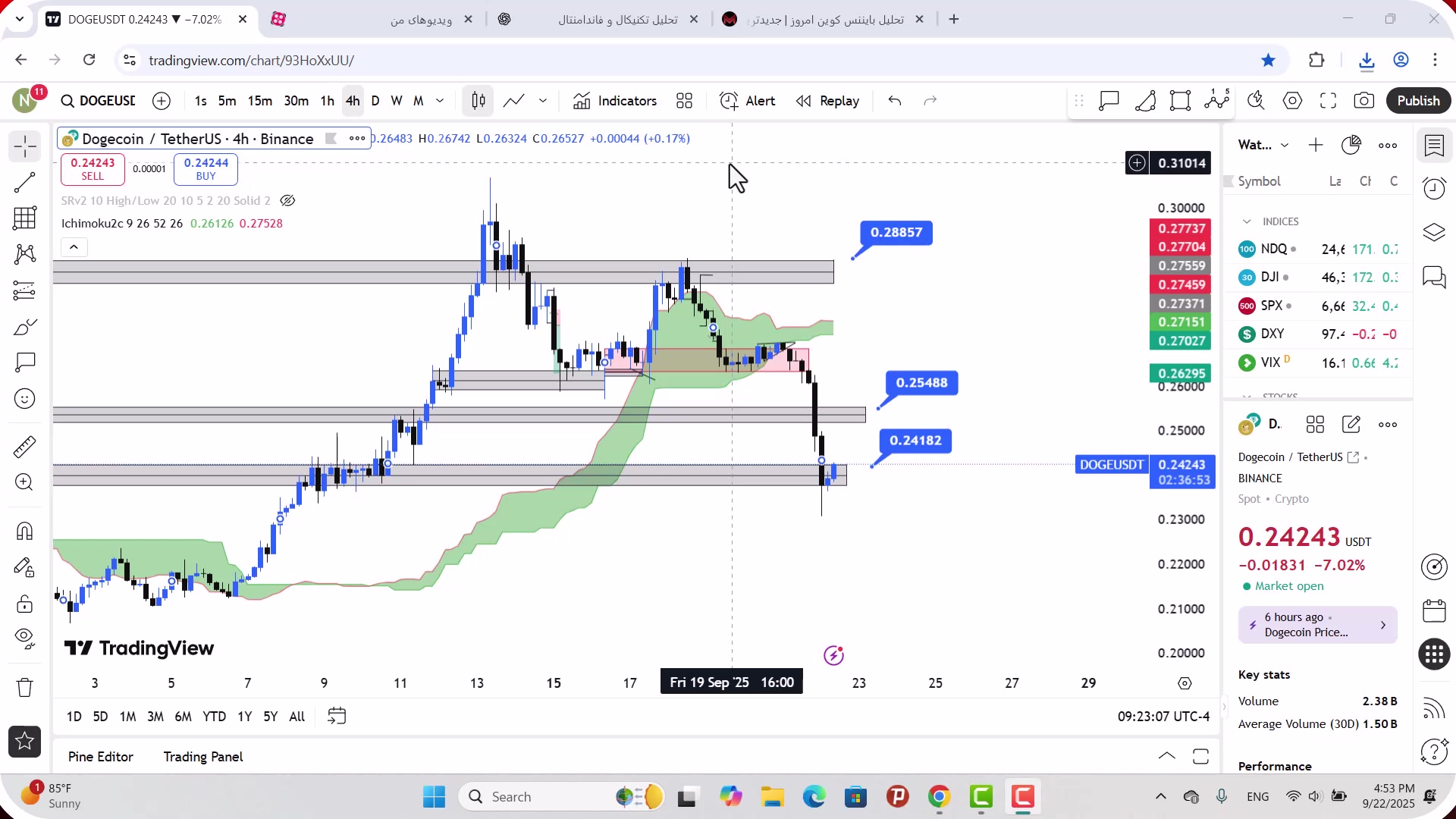This screenshot has width=1456, height=819.
Task: Select DXY in the watchlist
Action: [x=1319, y=334]
